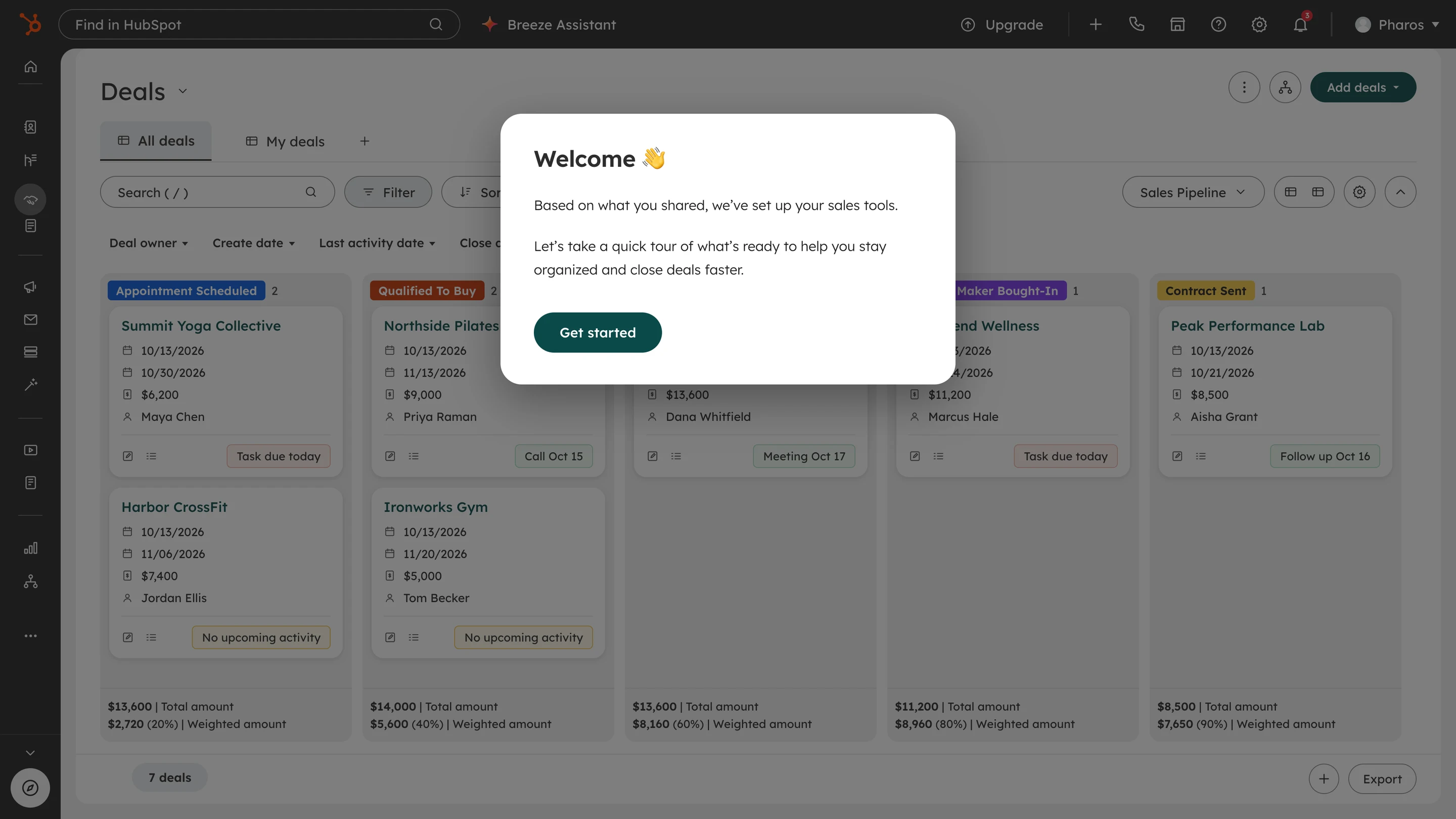Collapse the filters with the up chevron
1456x819 pixels.
point(1400,192)
